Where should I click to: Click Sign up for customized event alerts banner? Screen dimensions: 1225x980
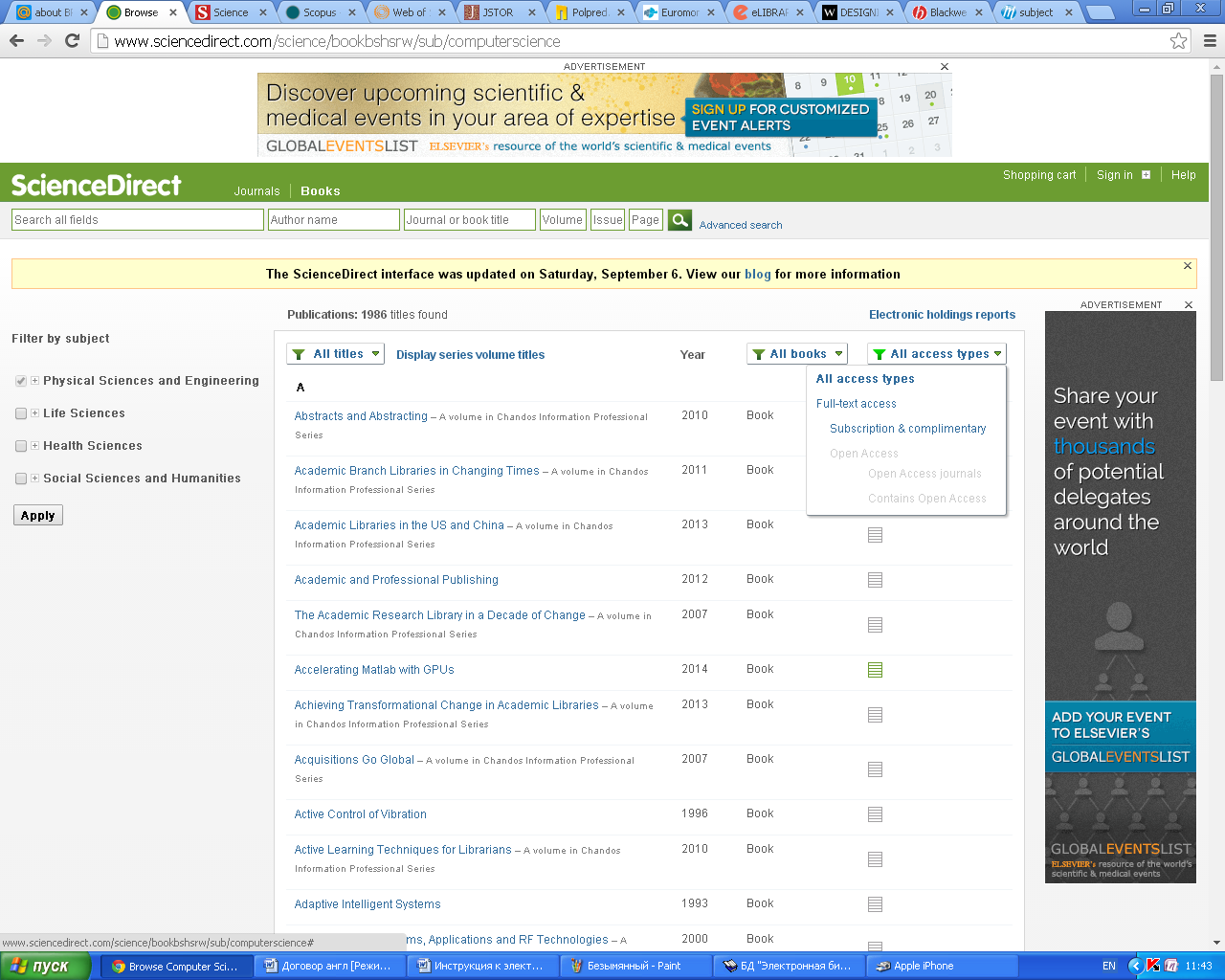[x=780, y=117]
